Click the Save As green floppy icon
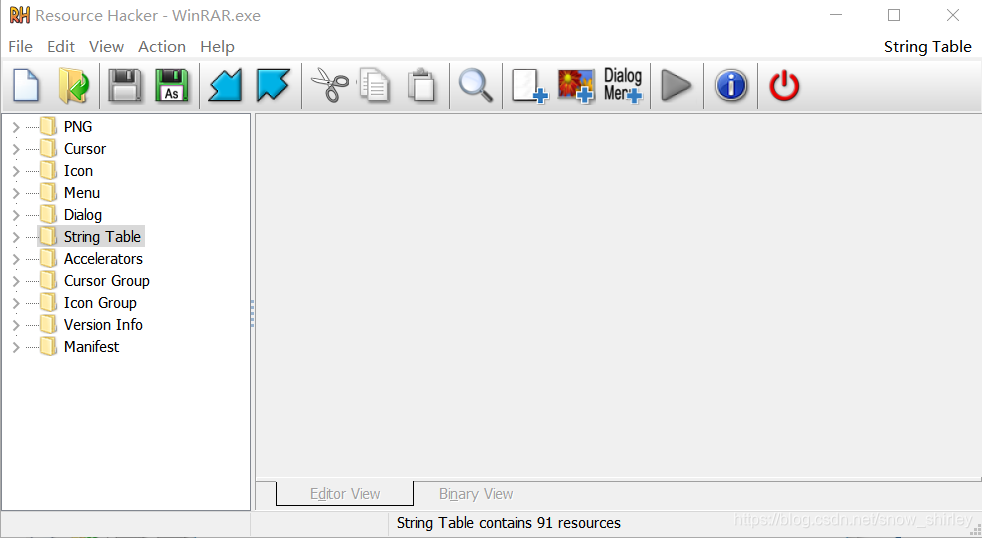Viewport: 982px width, 538px height. point(172,86)
